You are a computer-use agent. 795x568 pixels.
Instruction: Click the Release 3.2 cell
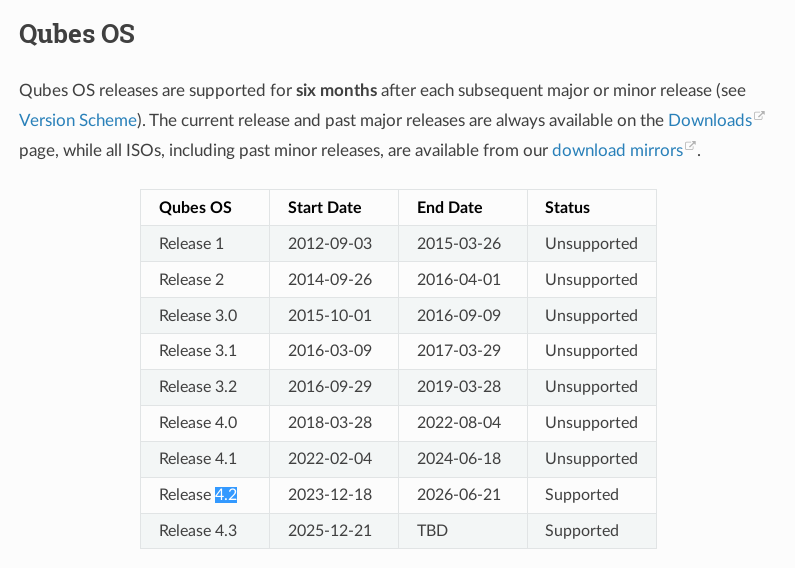[x=197, y=386]
